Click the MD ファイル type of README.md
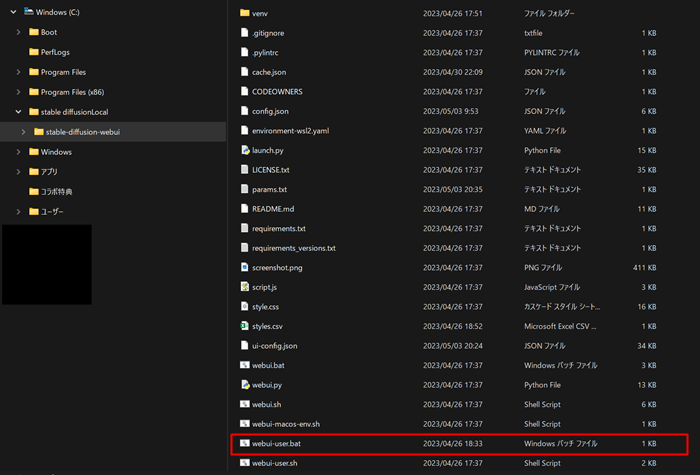 click(x=542, y=208)
